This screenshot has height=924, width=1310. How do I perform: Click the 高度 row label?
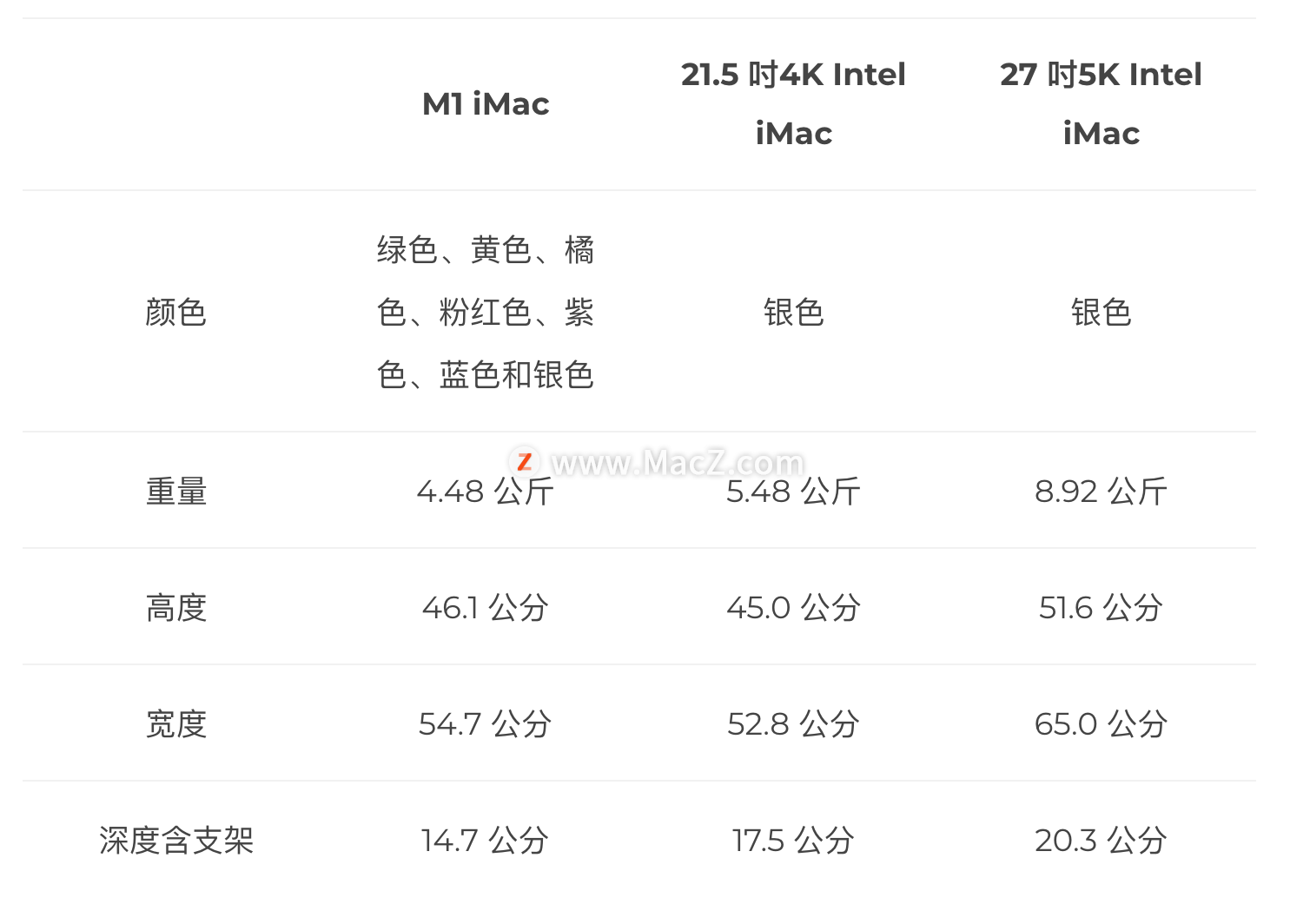click(176, 608)
